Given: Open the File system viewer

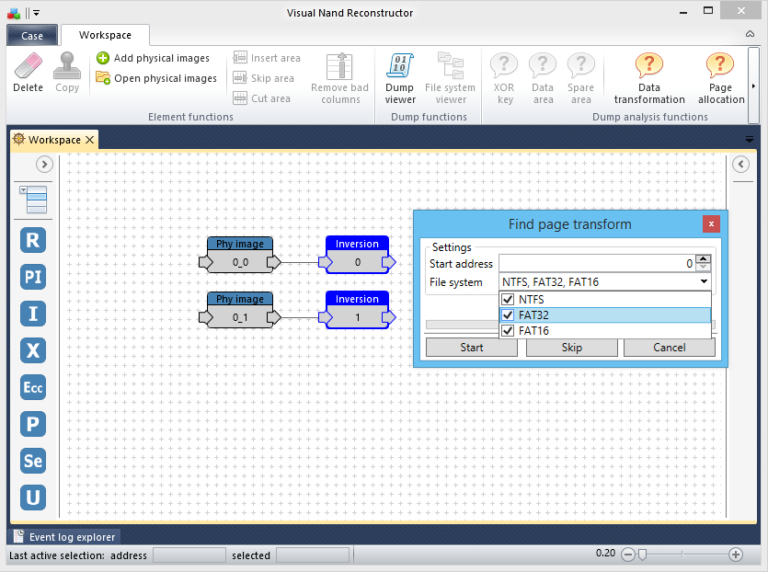Looking at the screenshot, I should pos(450,78).
